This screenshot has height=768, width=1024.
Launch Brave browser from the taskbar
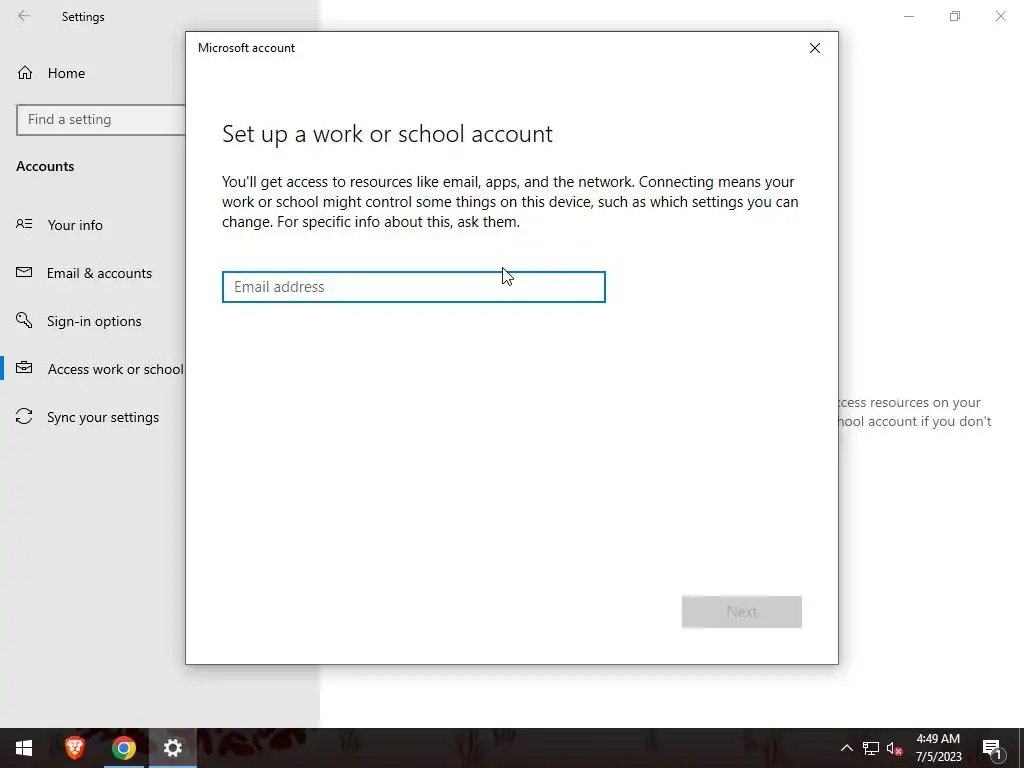coord(74,748)
